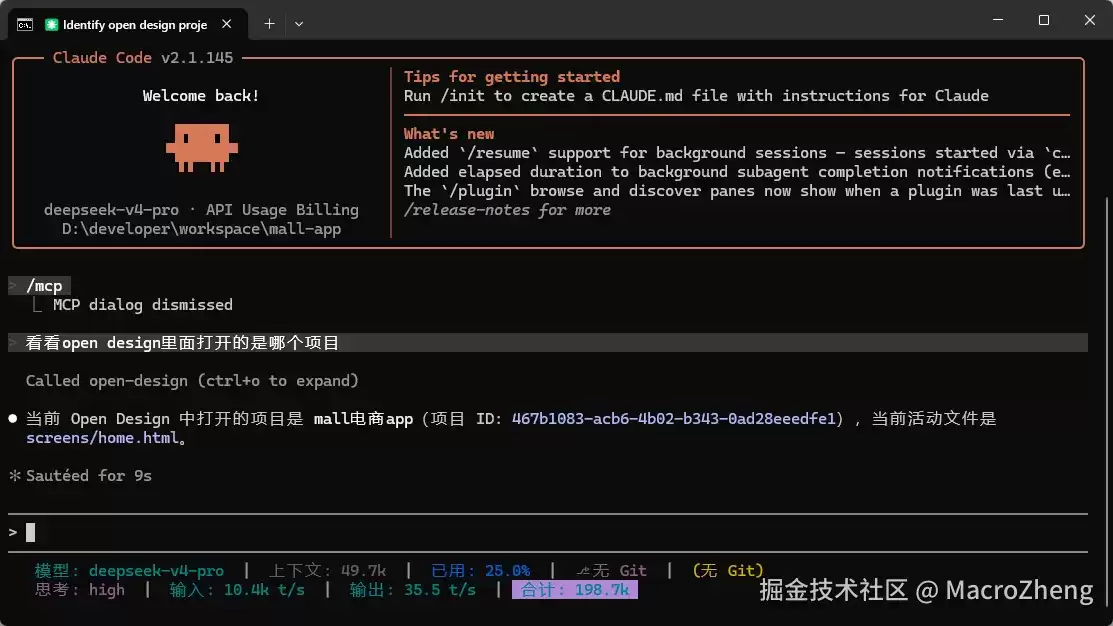This screenshot has height=626, width=1113.
Task: Expand the new tab profile dropdown
Action: (x=299, y=24)
